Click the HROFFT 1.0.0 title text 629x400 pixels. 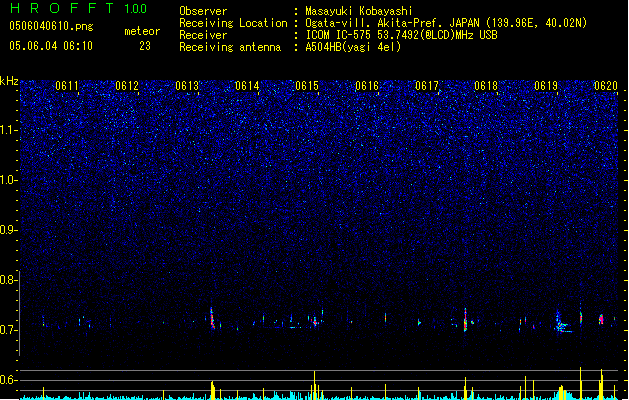79,8
